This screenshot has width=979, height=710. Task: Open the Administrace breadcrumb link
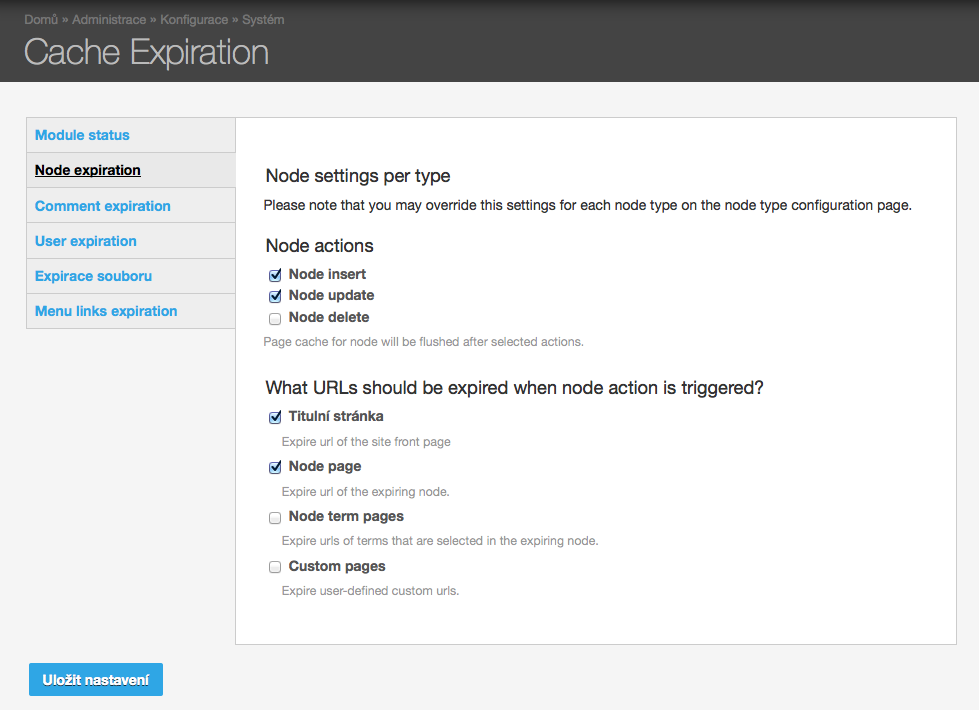tap(109, 19)
